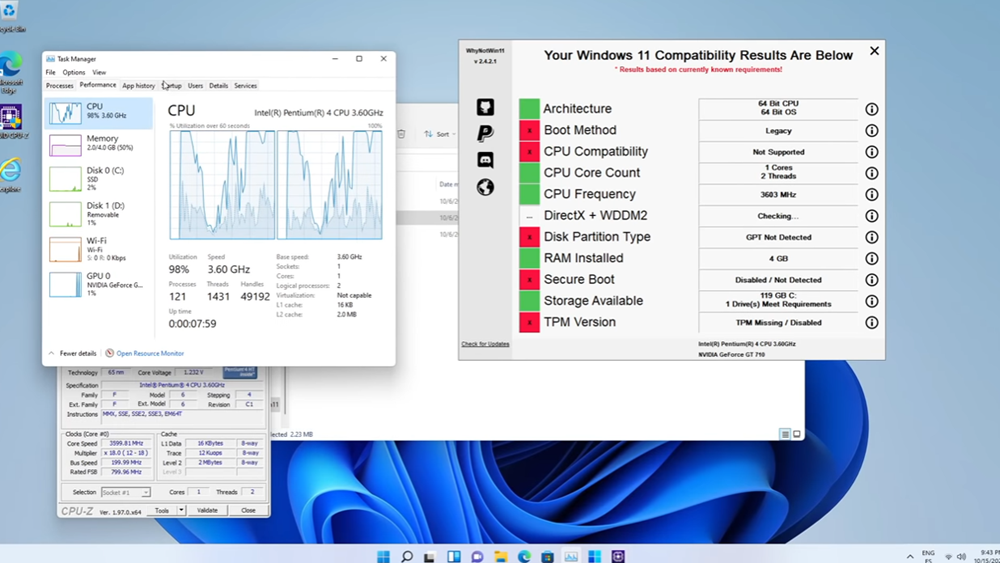Collapse with Fewer details
Image resolution: width=1000 pixels, height=563 pixels.
coord(72,353)
